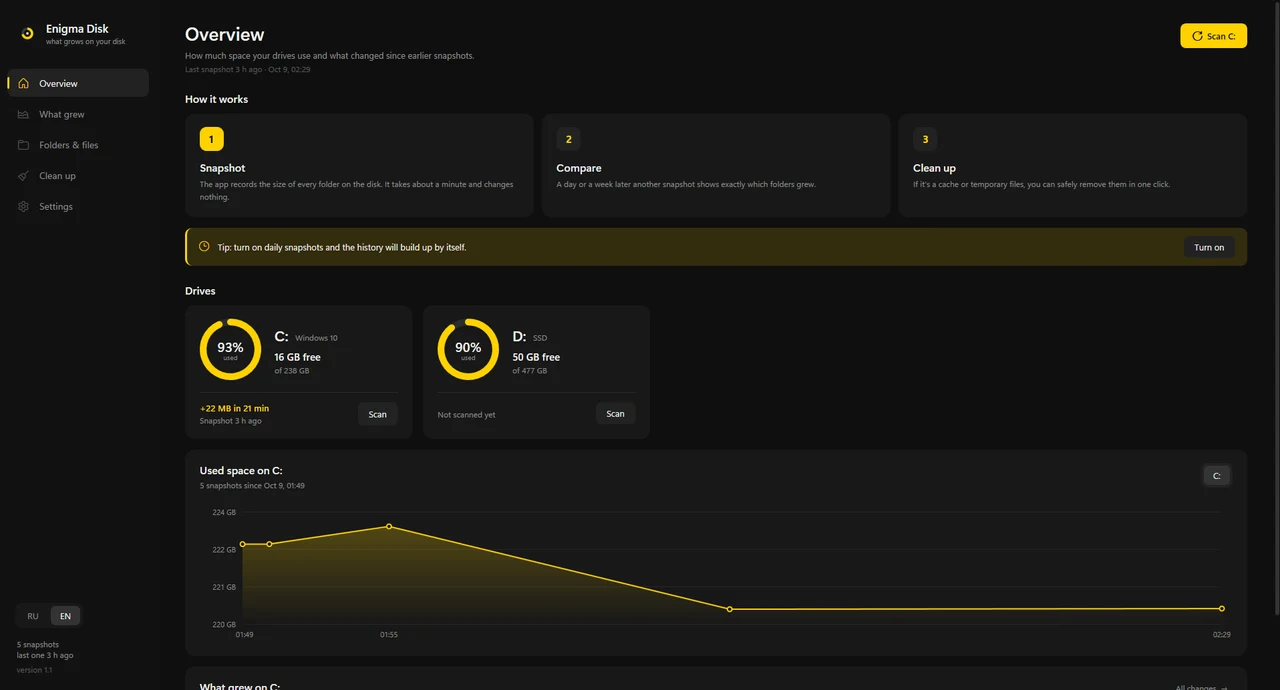Viewport: 1280px width, 690px height.
Task: Click the "16 GB free" value
Action: point(297,357)
